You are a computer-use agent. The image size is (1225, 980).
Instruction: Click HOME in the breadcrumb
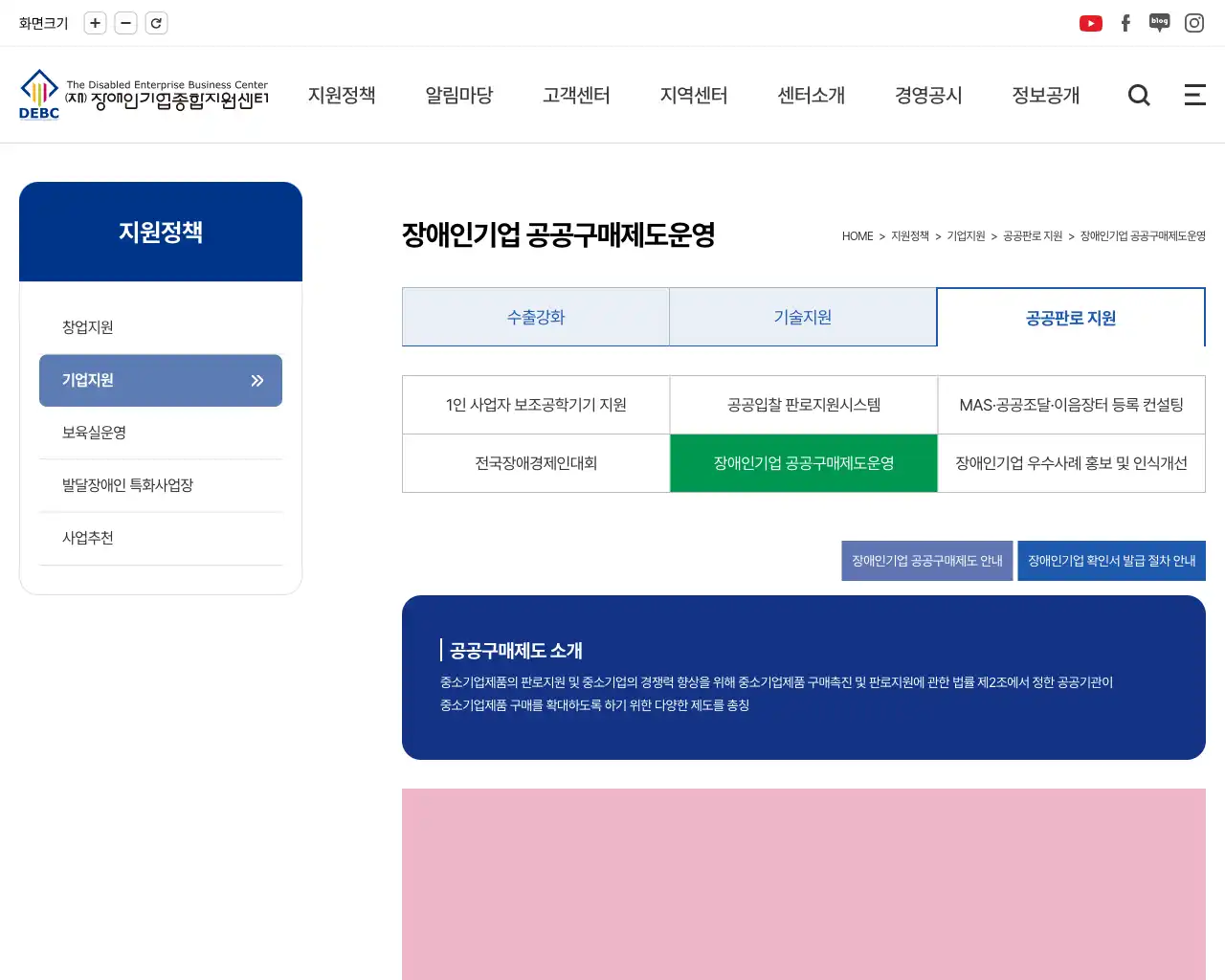(x=857, y=236)
